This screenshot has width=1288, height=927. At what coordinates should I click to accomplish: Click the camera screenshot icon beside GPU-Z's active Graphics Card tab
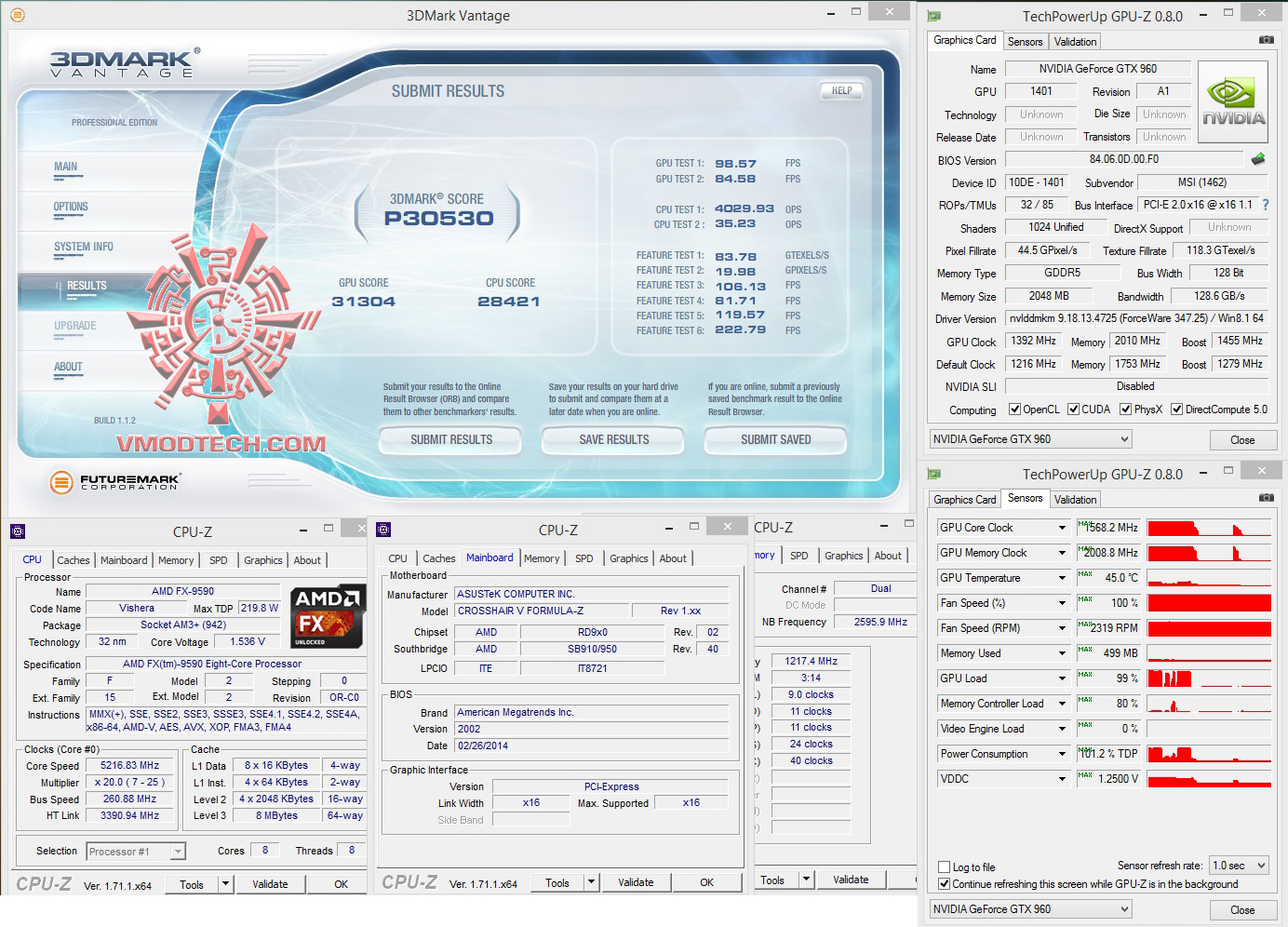(1266, 40)
